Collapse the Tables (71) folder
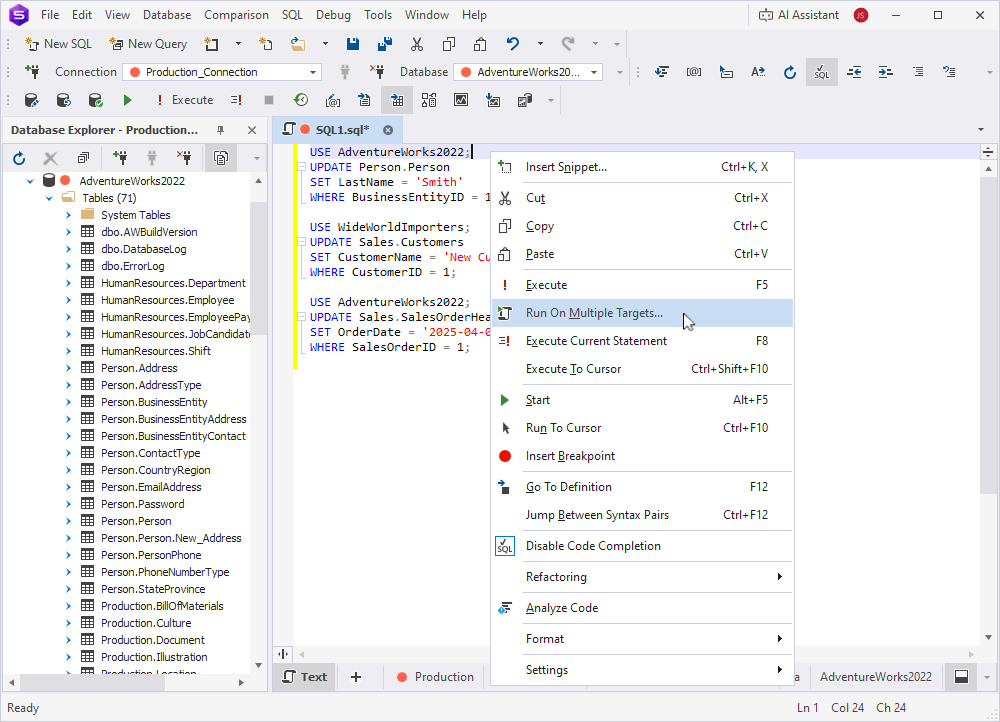The width and height of the screenshot is (1000, 722). click(x=48, y=197)
